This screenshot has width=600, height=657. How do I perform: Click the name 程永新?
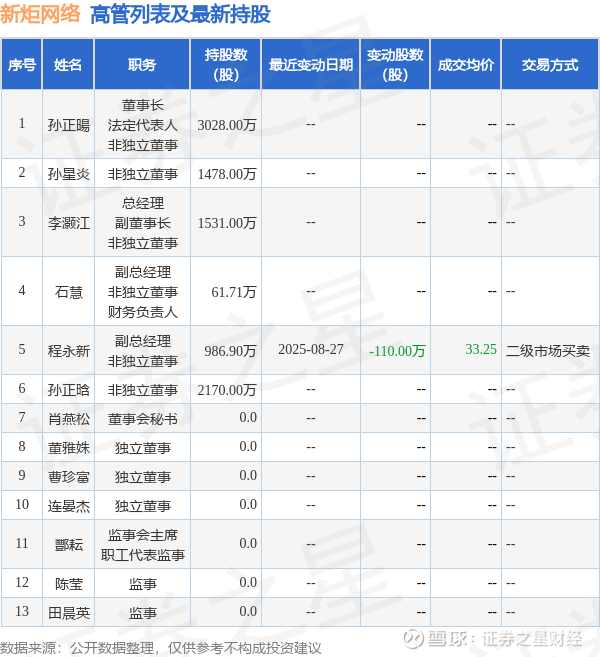69,350
